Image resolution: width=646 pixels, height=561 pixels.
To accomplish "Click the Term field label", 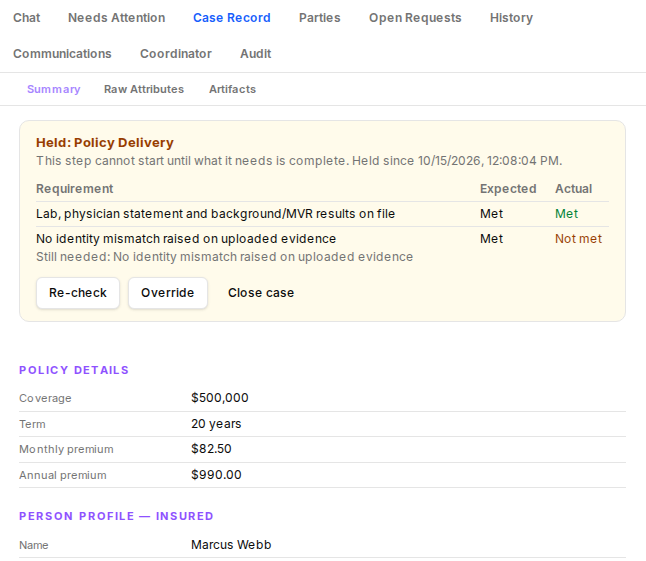I will (32, 424).
